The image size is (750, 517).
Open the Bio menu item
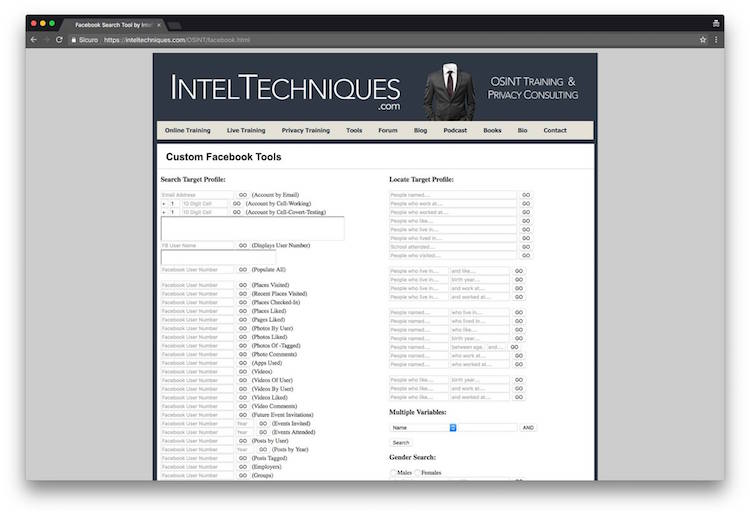(522, 130)
